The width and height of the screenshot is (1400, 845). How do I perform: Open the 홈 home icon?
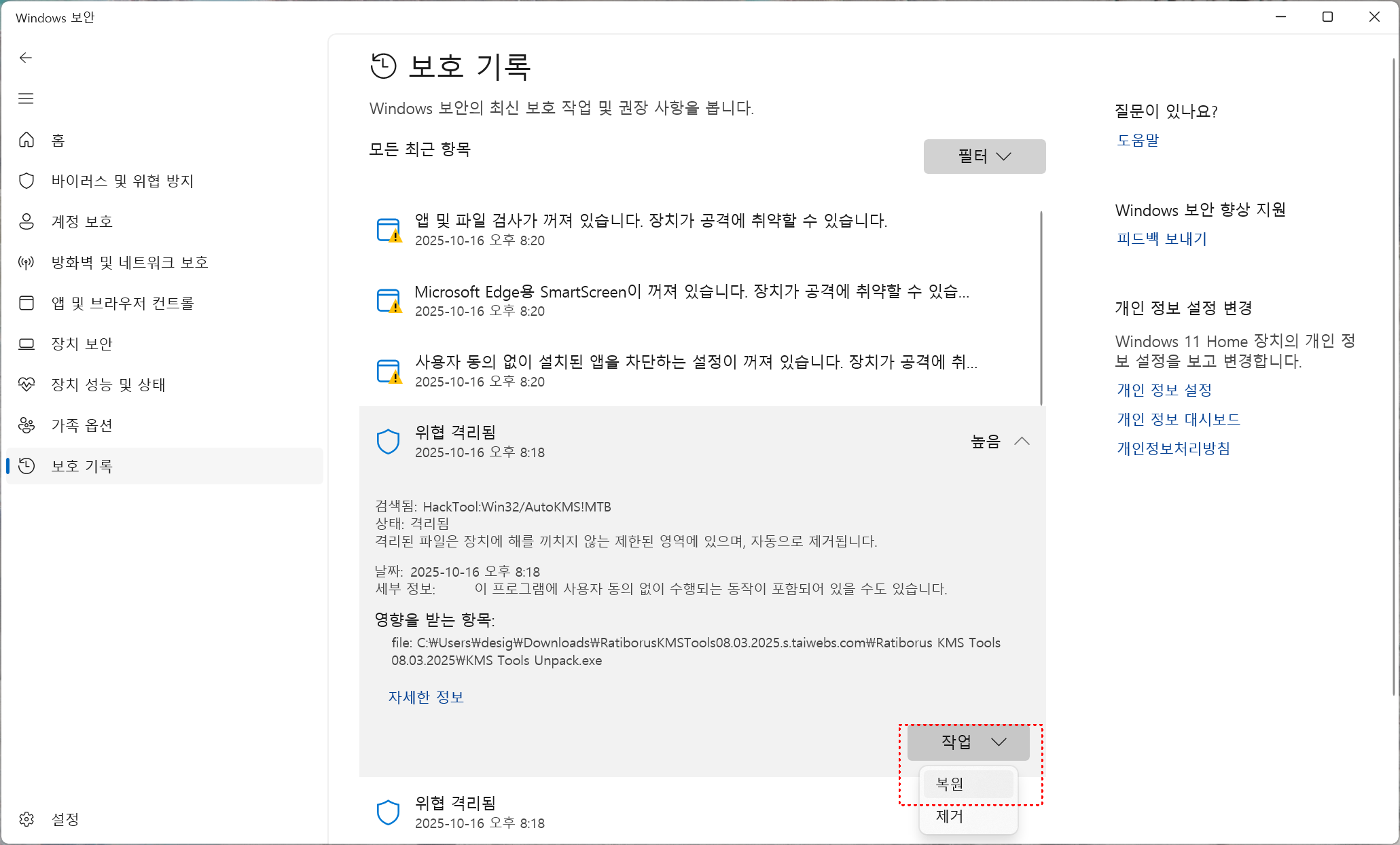pyautogui.click(x=26, y=140)
